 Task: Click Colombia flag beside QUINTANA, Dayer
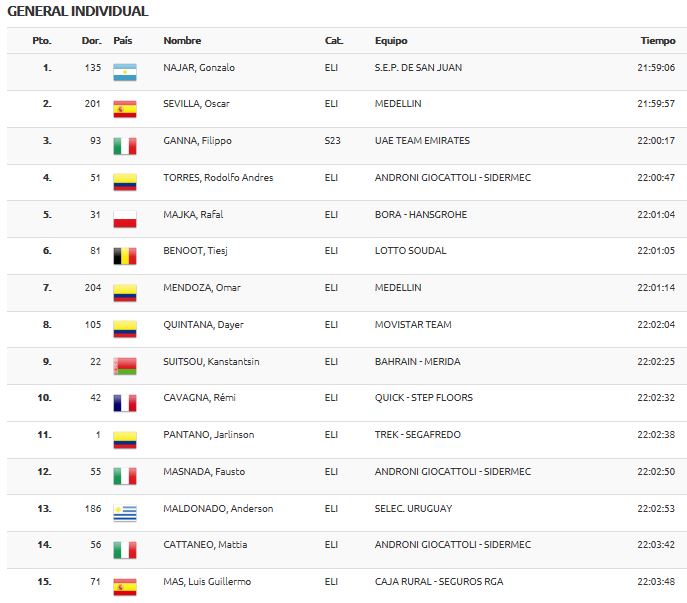point(125,329)
